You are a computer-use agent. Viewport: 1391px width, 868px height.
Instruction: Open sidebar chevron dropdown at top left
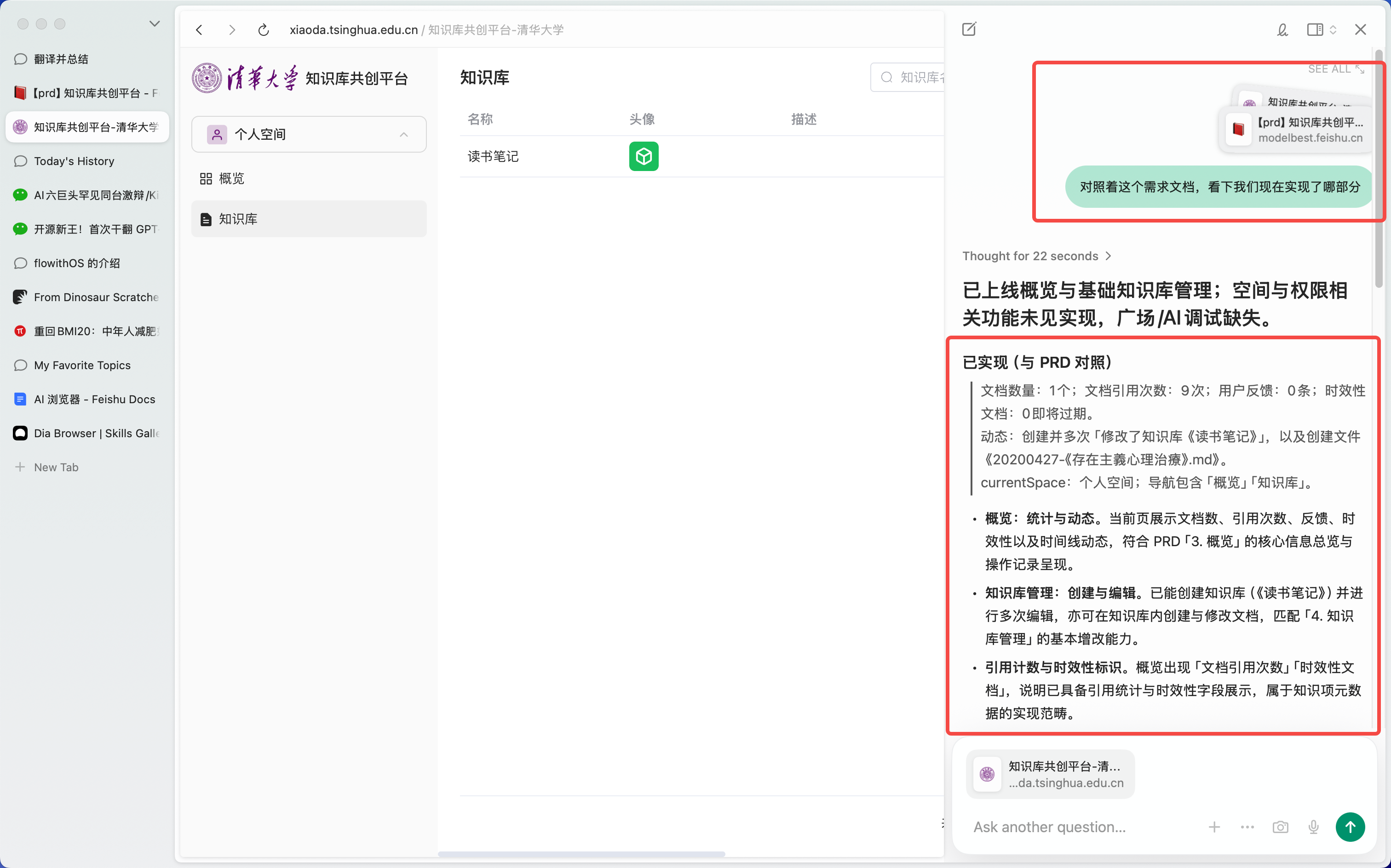(155, 23)
